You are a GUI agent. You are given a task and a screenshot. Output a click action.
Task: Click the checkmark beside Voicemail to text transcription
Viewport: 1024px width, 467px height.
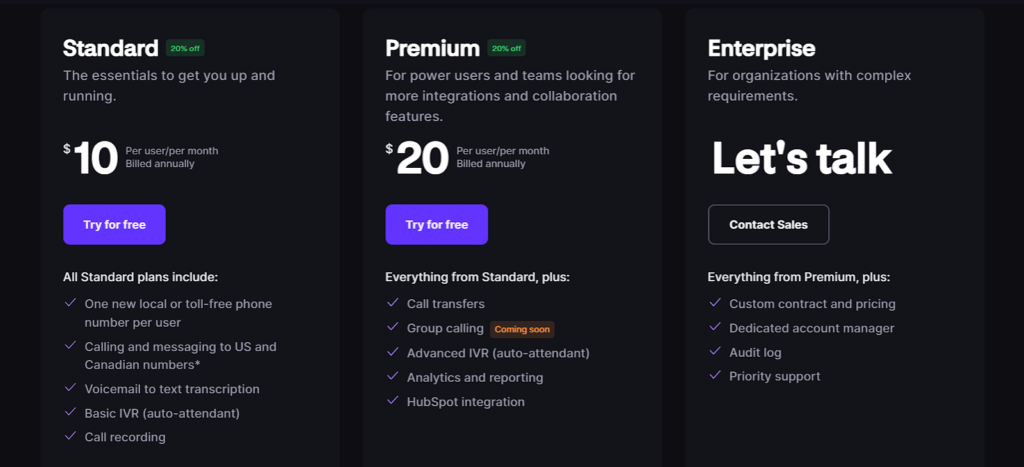(71, 387)
